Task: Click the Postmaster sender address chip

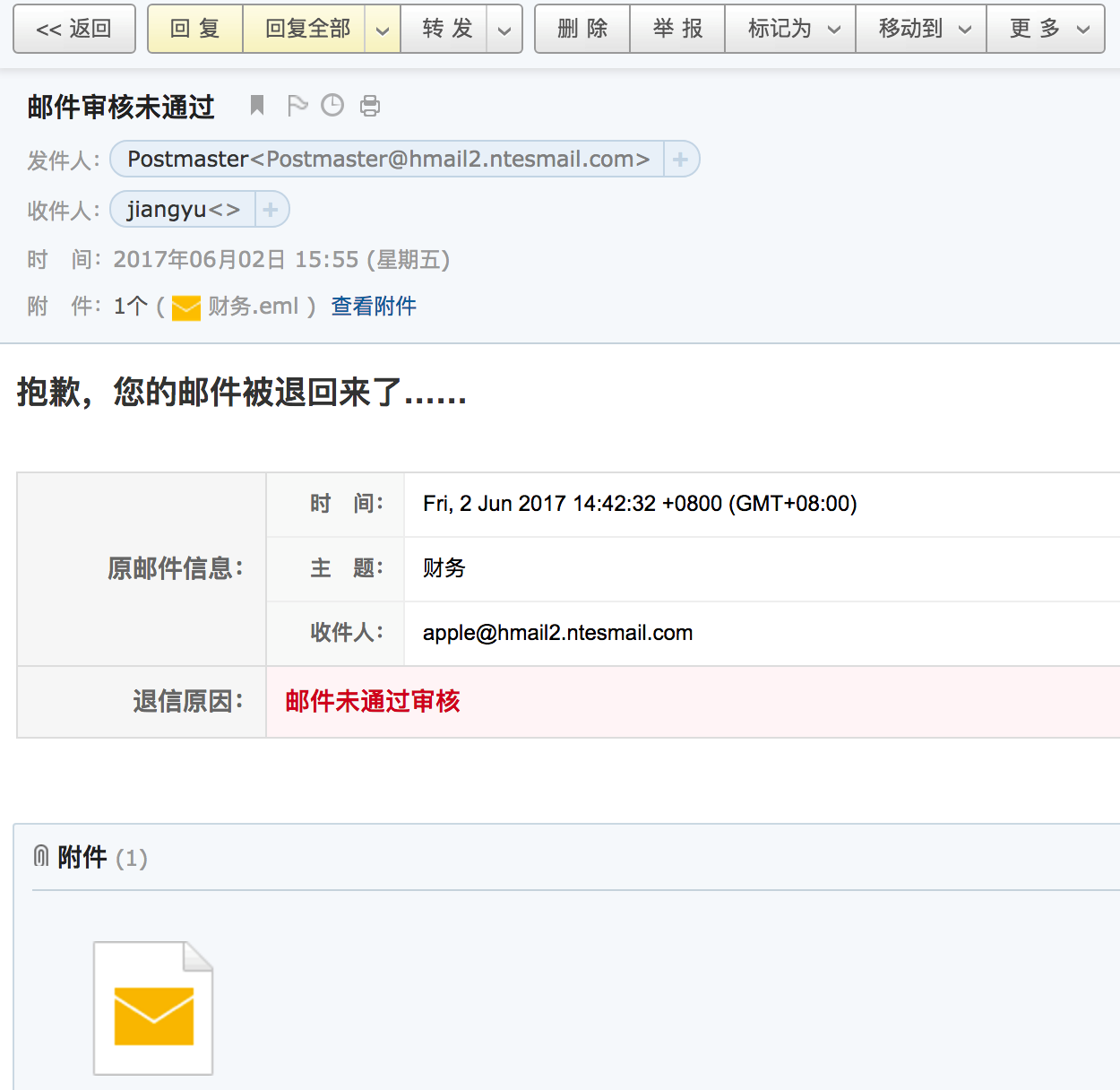Action: (387, 160)
